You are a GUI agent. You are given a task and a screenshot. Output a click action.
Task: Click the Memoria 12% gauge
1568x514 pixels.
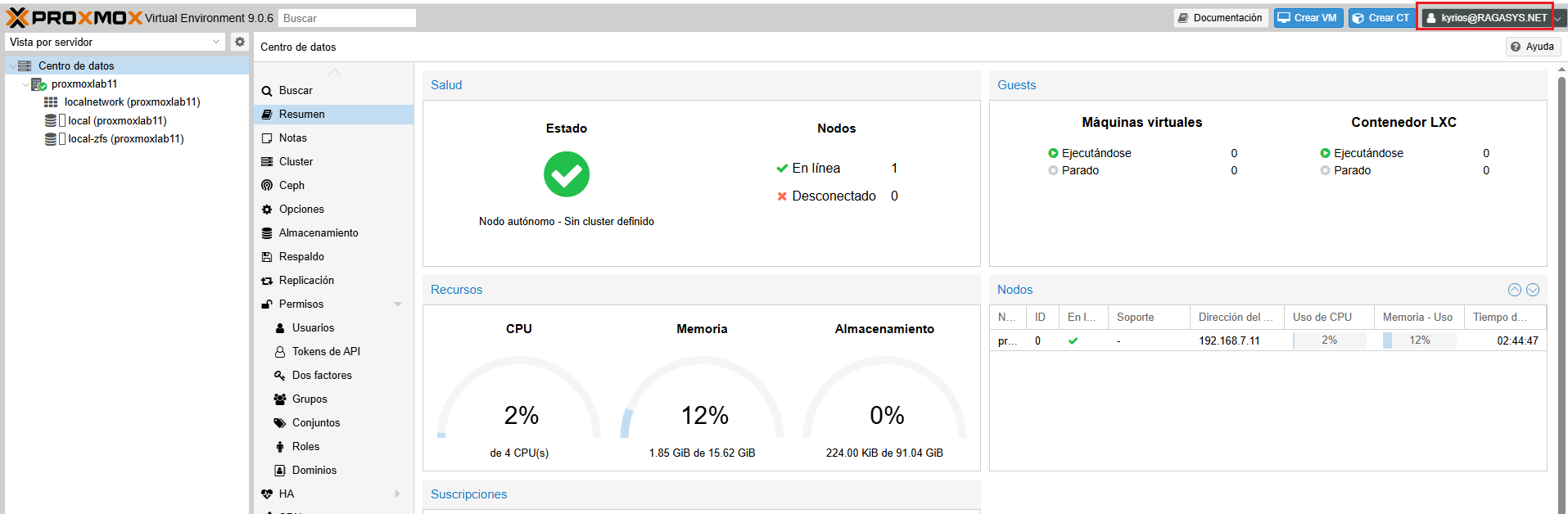tap(702, 399)
